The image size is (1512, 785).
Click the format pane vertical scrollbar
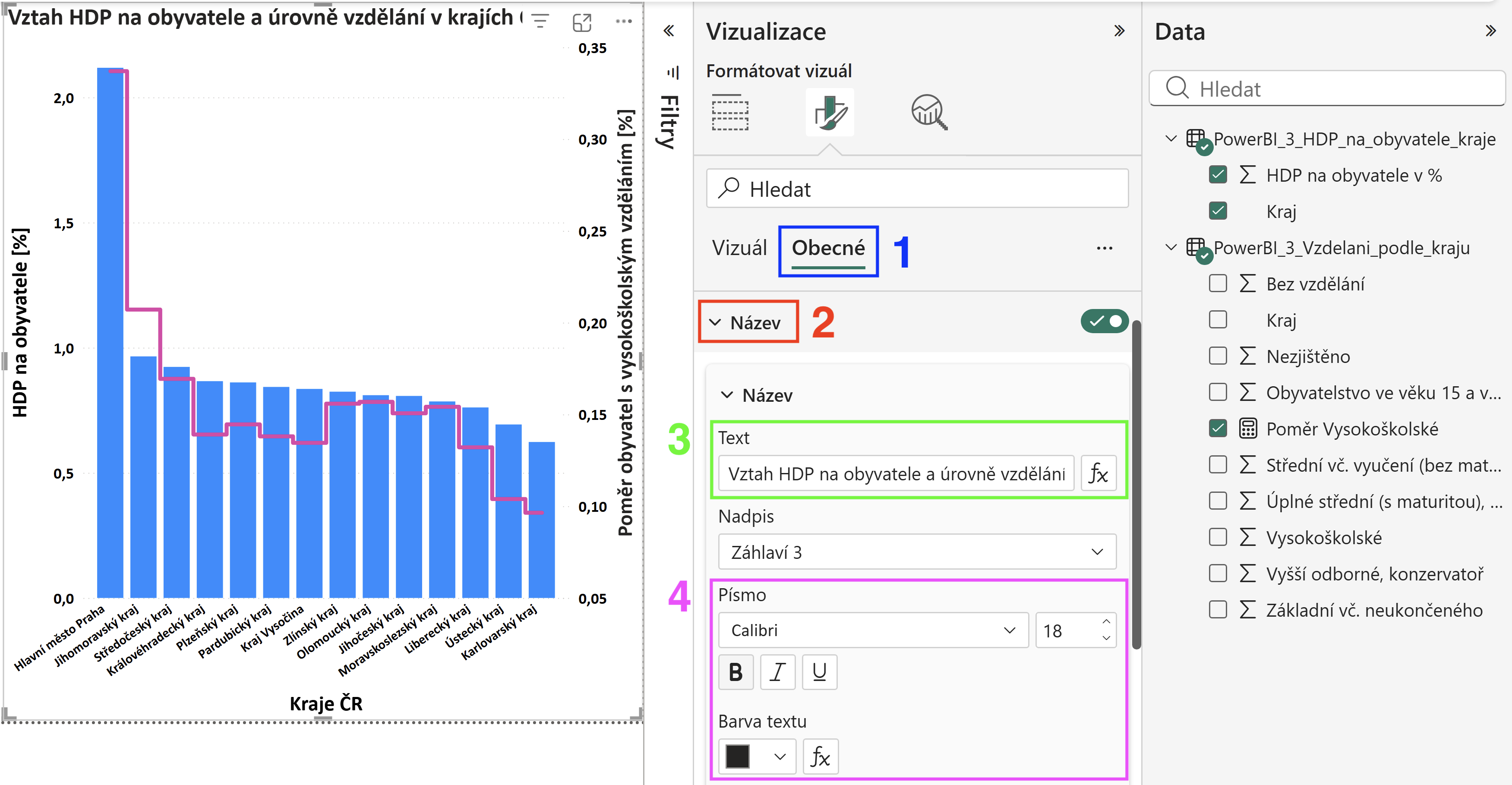[1136, 485]
